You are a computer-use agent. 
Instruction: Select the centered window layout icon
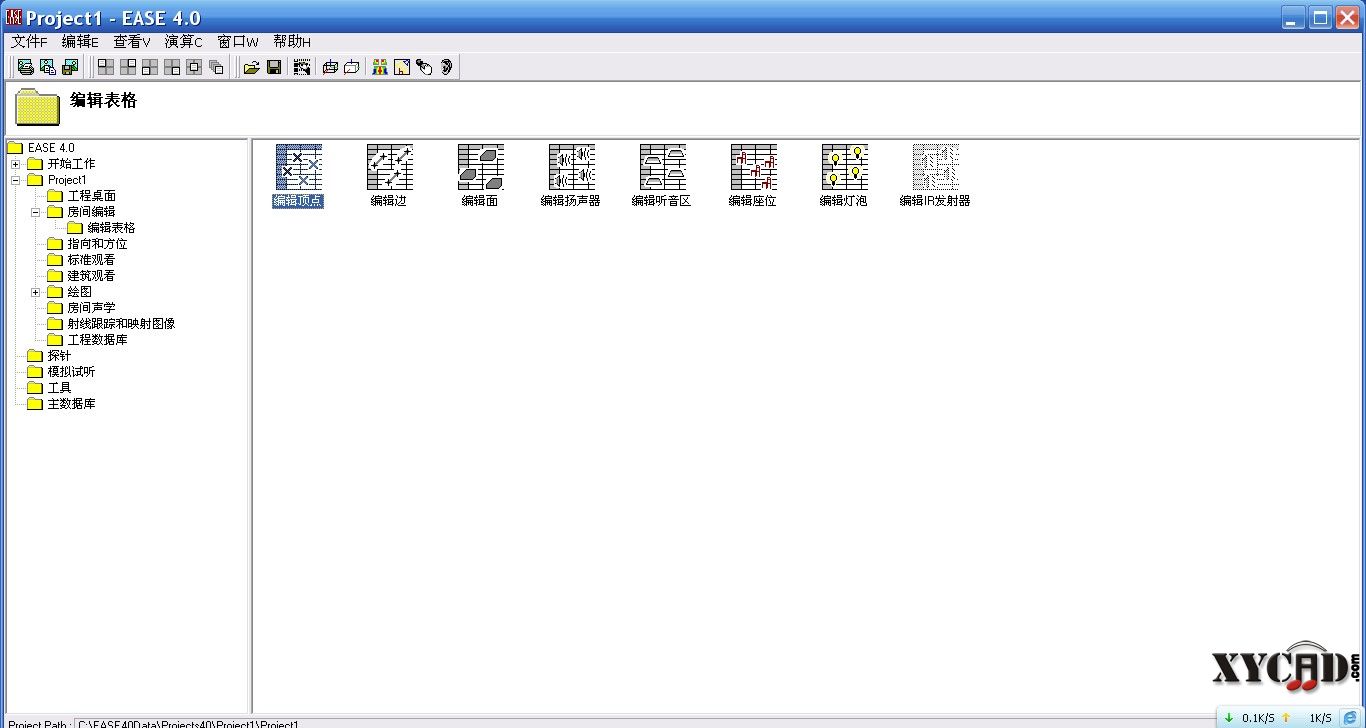click(x=194, y=67)
